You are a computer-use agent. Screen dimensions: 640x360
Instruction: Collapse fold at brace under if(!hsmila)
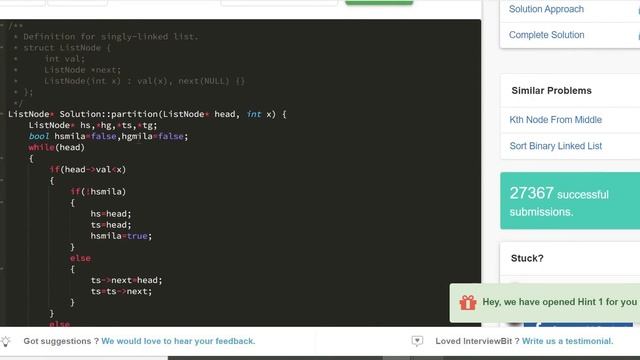pos(2,202)
